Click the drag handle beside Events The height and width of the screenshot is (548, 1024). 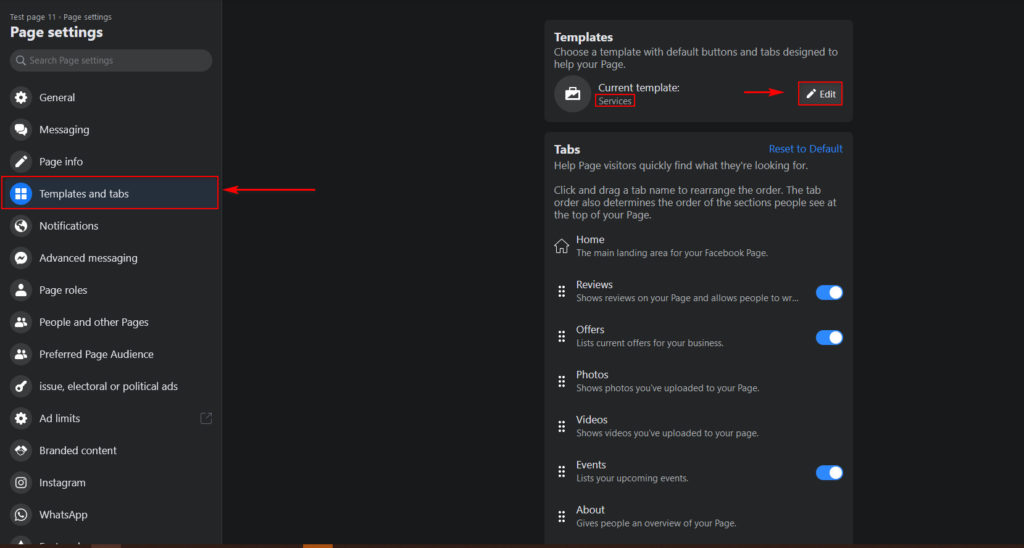(x=562, y=472)
